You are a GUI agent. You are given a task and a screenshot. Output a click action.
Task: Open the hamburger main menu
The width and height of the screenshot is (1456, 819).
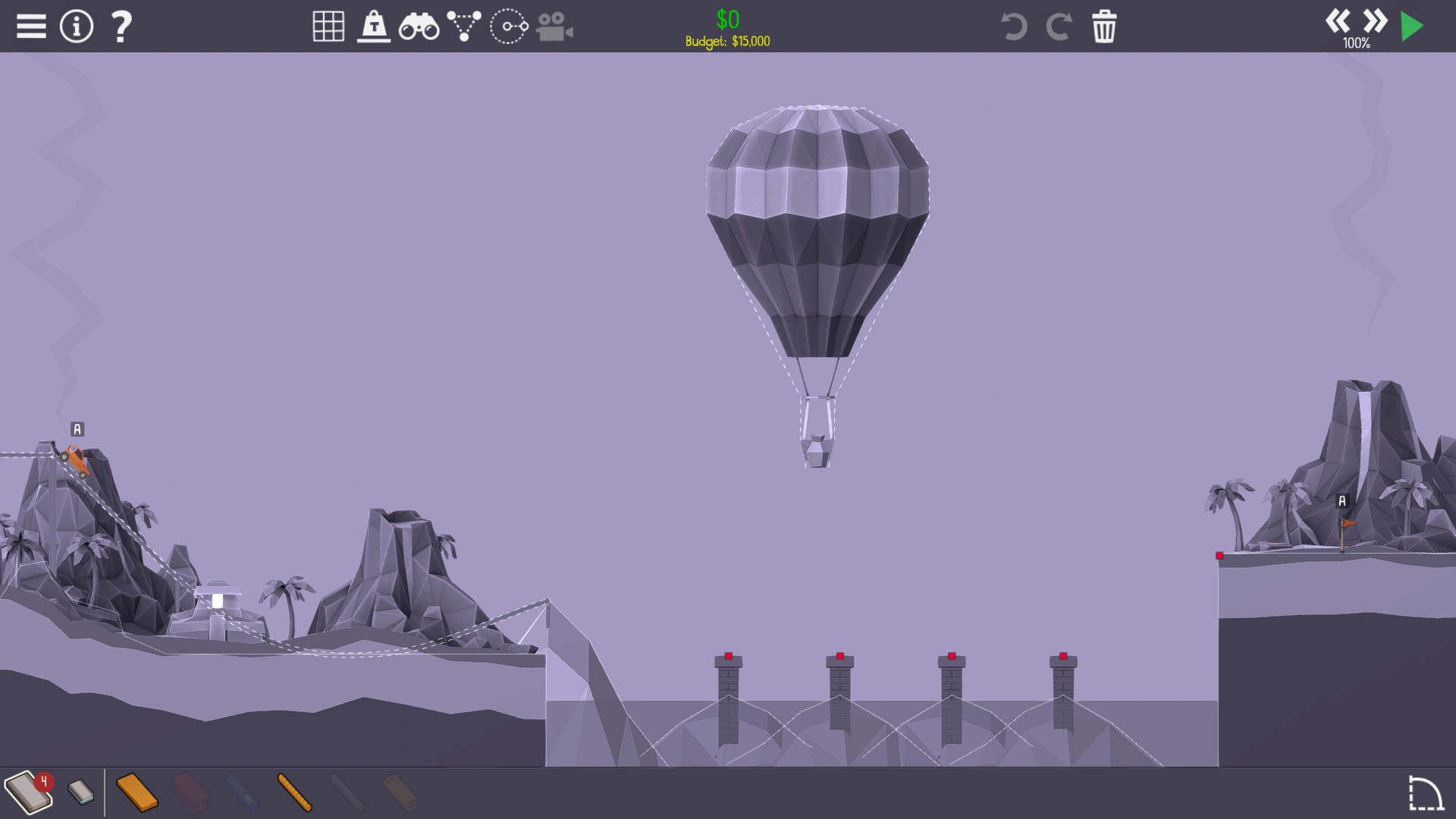(x=31, y=27)
